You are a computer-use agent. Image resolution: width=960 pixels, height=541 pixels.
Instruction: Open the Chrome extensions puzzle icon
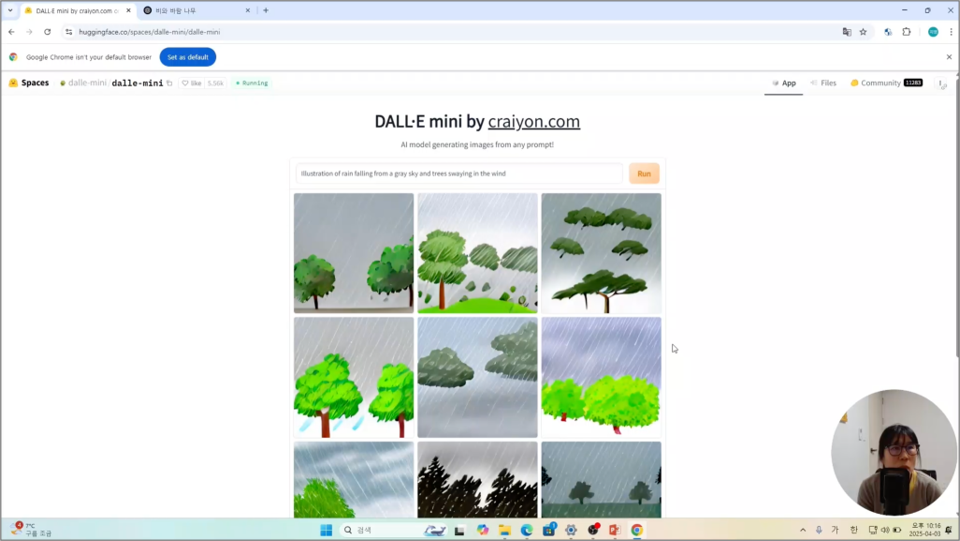tap(907, 32)
